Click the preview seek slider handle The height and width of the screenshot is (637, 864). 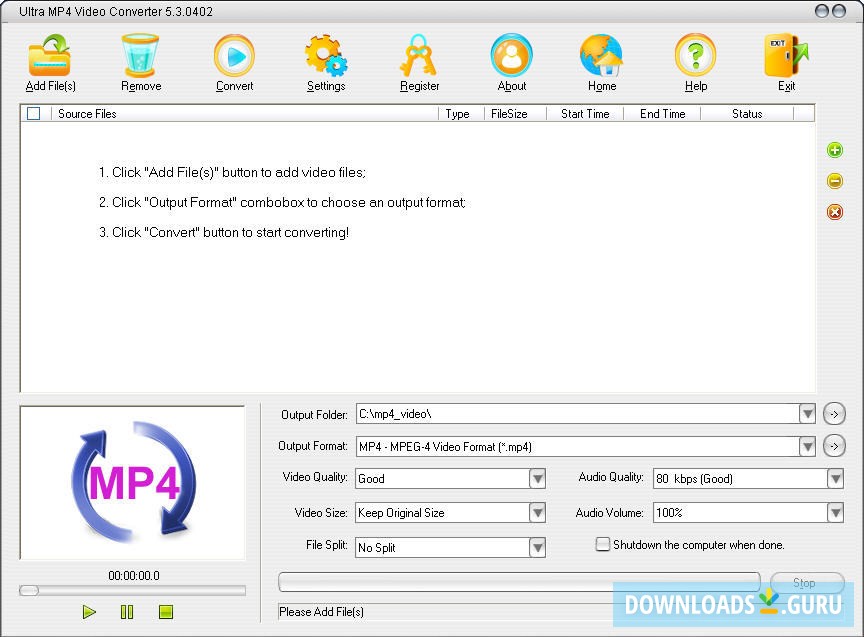pyautogui.click(x=29, y=591)
